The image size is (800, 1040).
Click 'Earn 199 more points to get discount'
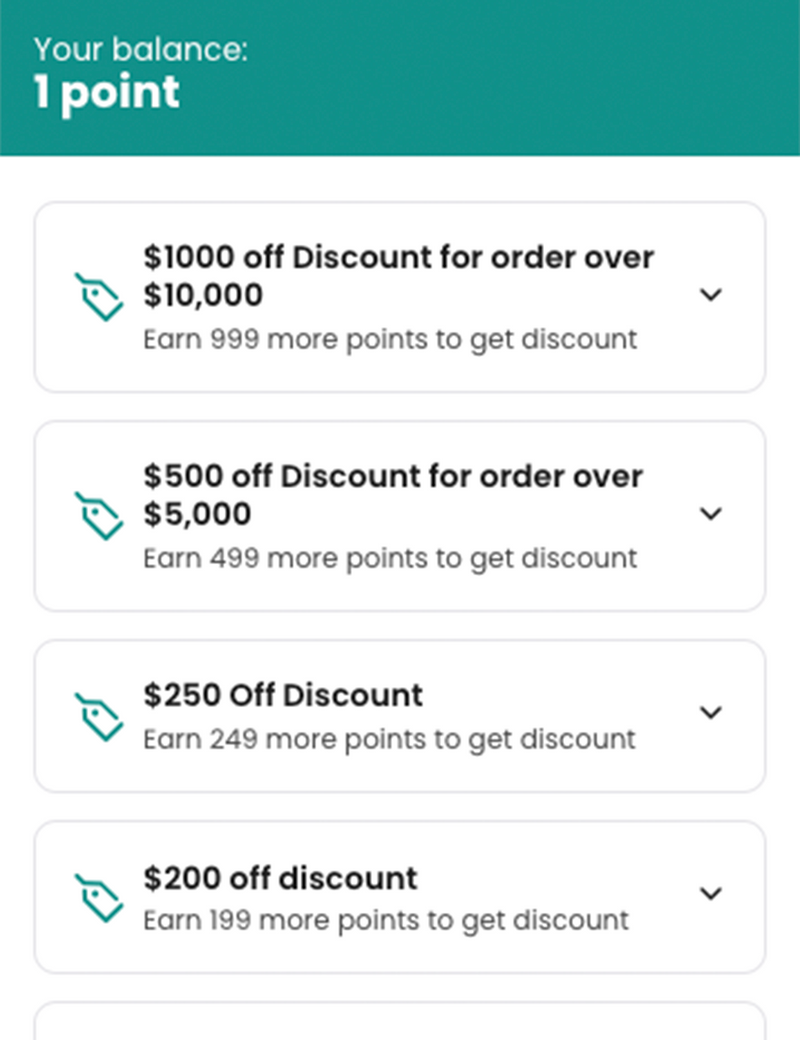click(386, 920)
